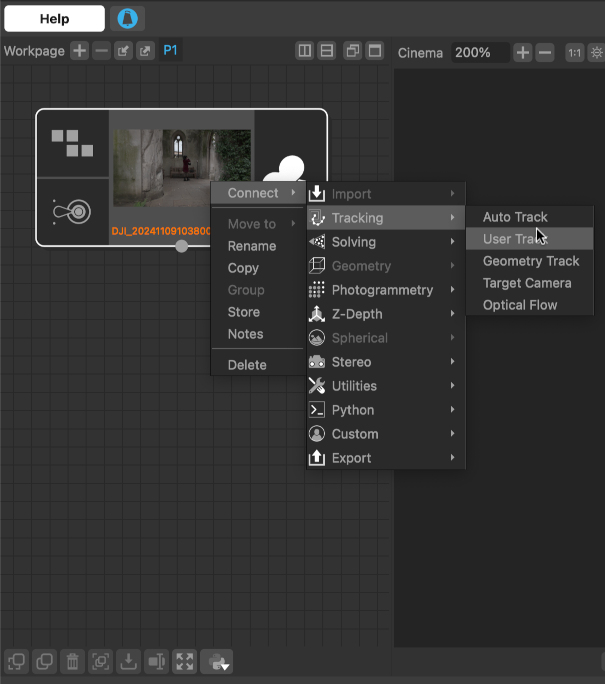
Task: Click the select-all nodes icon
Action: pyautogui.click(x=17, y=661)
